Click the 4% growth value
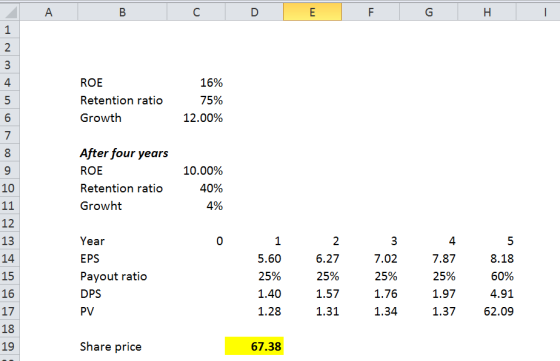The image size is (560, 361). [x=215, y=206]
